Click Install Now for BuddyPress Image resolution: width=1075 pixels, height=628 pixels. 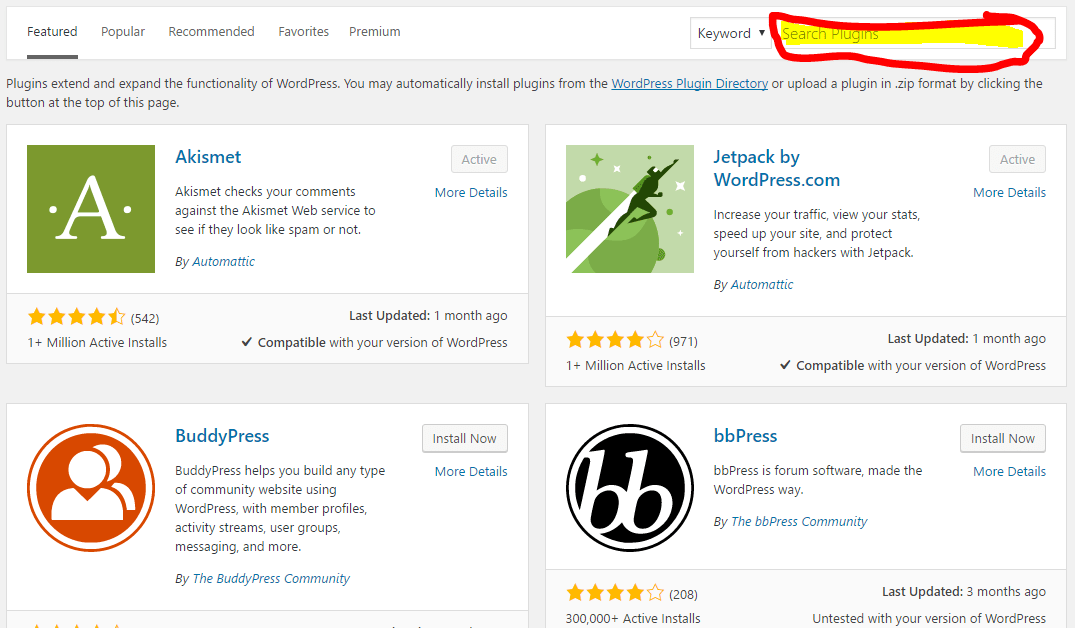[x=465, y=438]
